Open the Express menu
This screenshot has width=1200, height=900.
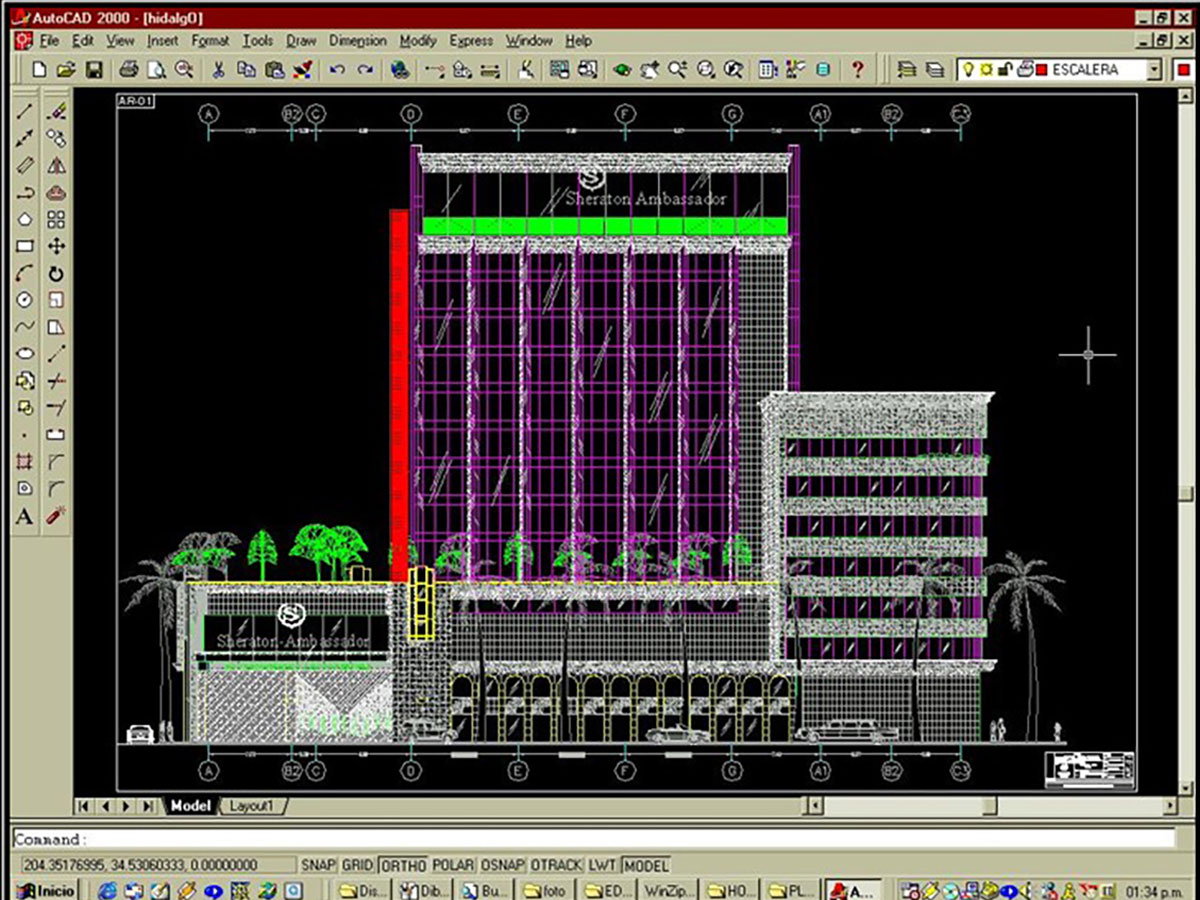pyautogui.click(x=471, y=41)
